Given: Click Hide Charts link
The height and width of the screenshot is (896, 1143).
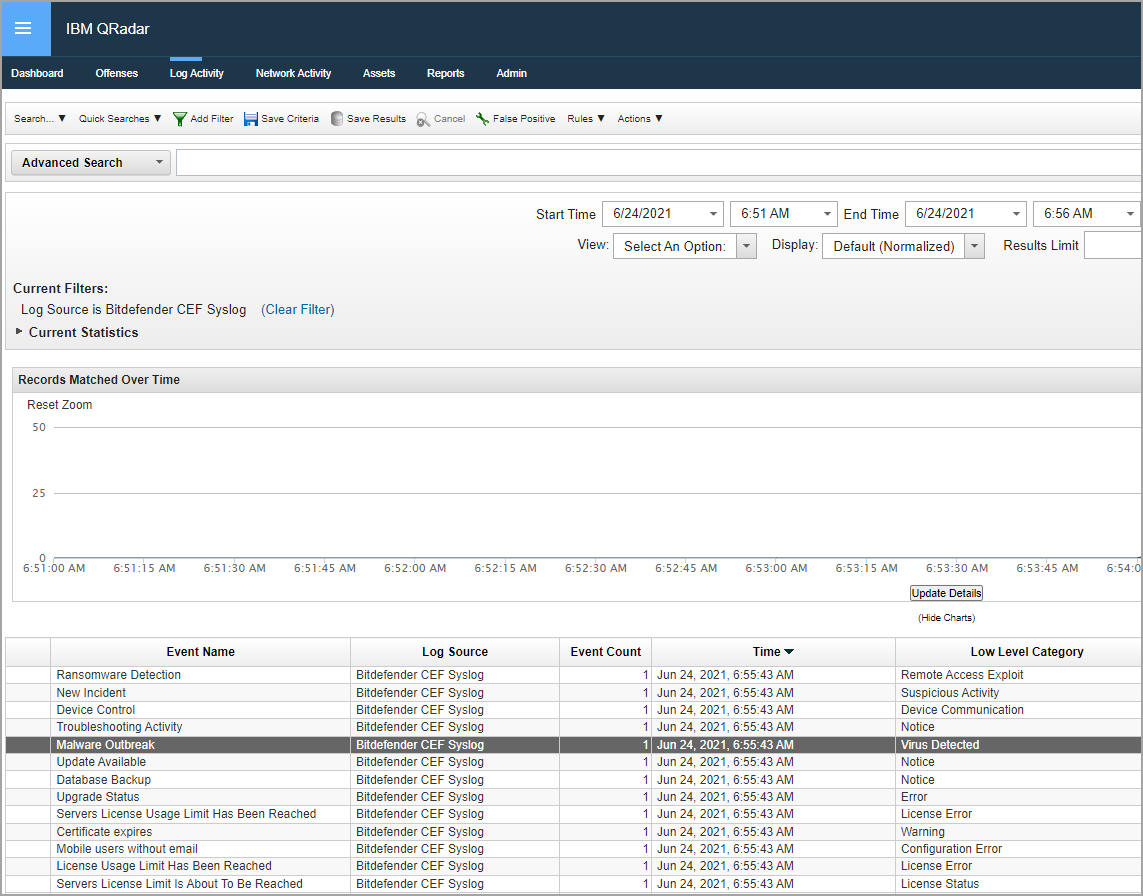Looking at the screenshot, I should (946, 618).
